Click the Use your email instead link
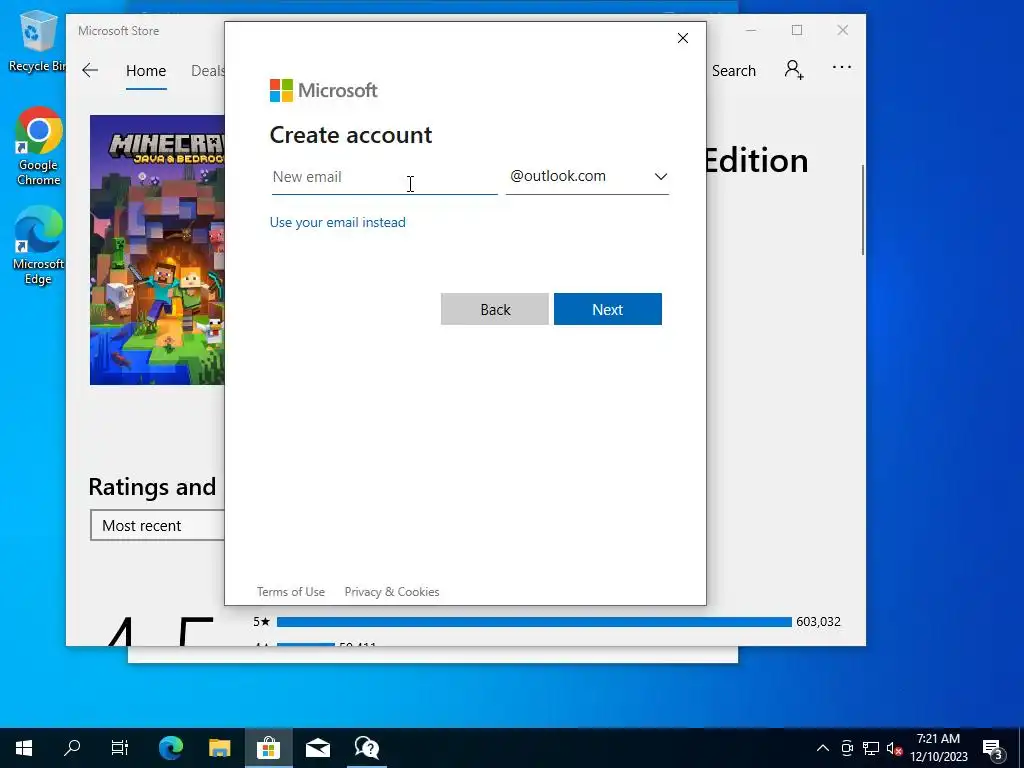Screen dimensions: 1024x768 coord(338,222)
